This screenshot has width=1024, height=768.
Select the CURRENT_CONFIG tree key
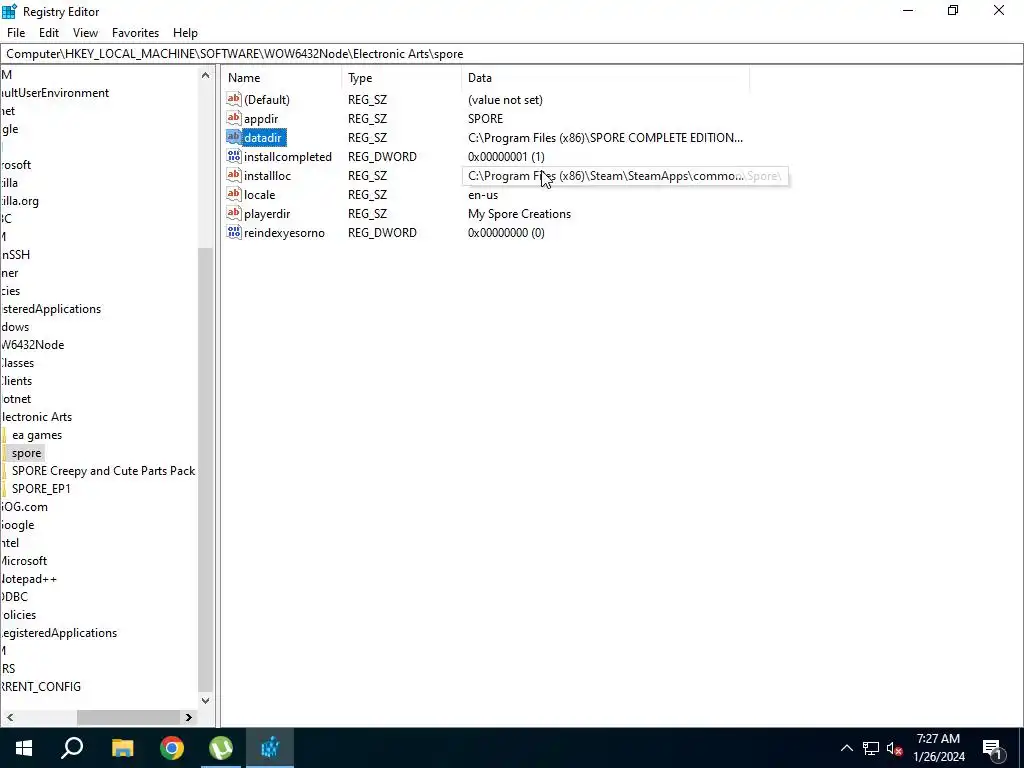pos(40,687)
